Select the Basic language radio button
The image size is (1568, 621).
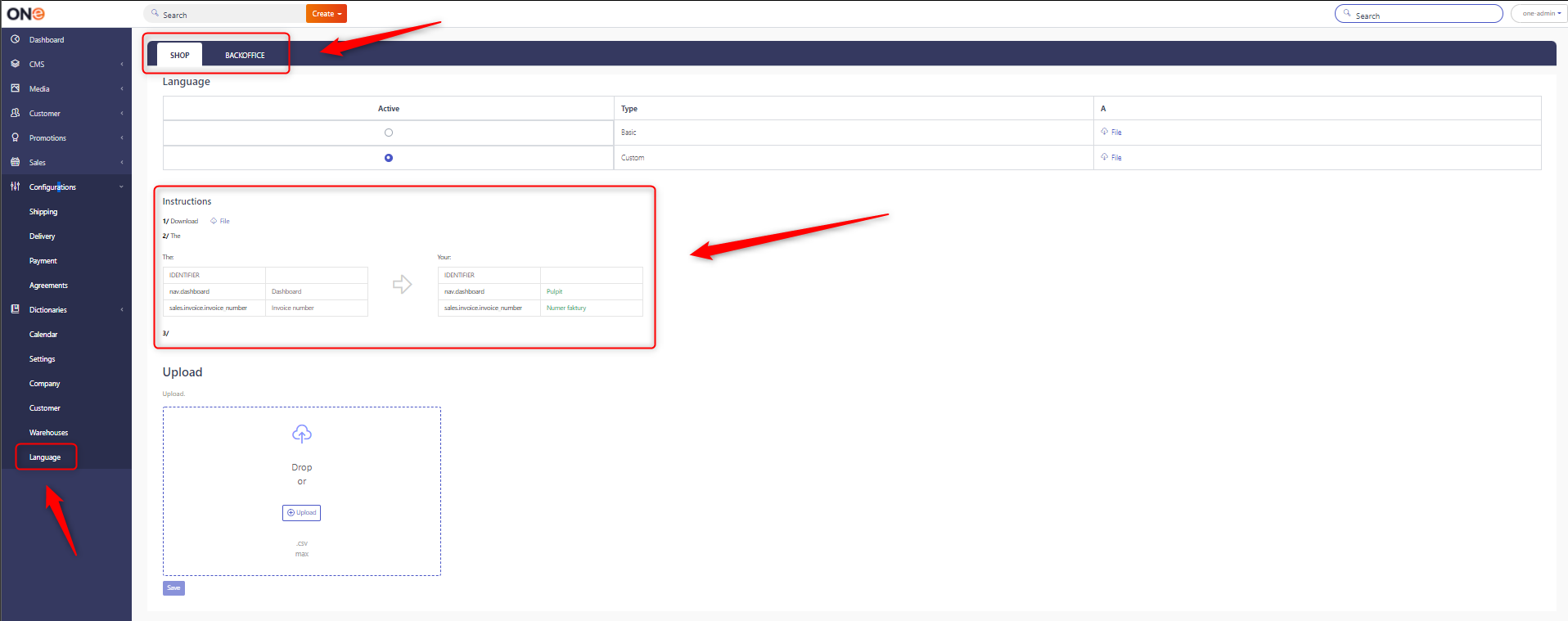(x=389, y=133)
